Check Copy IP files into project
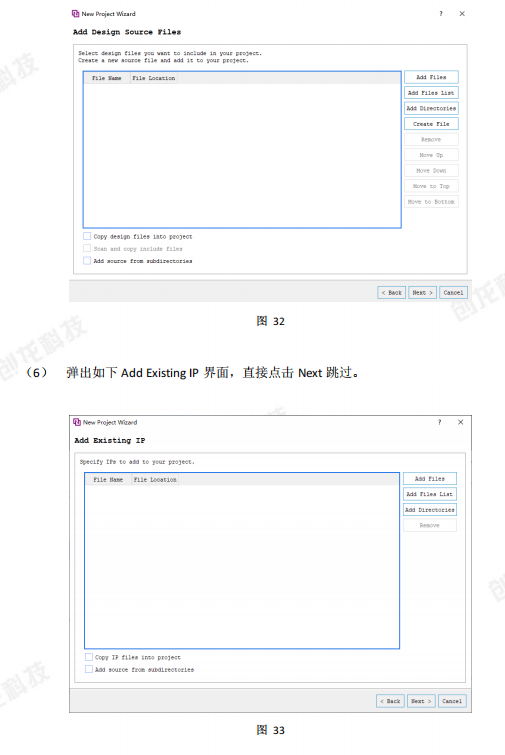505x755 pixels. [x=89, y=657]
